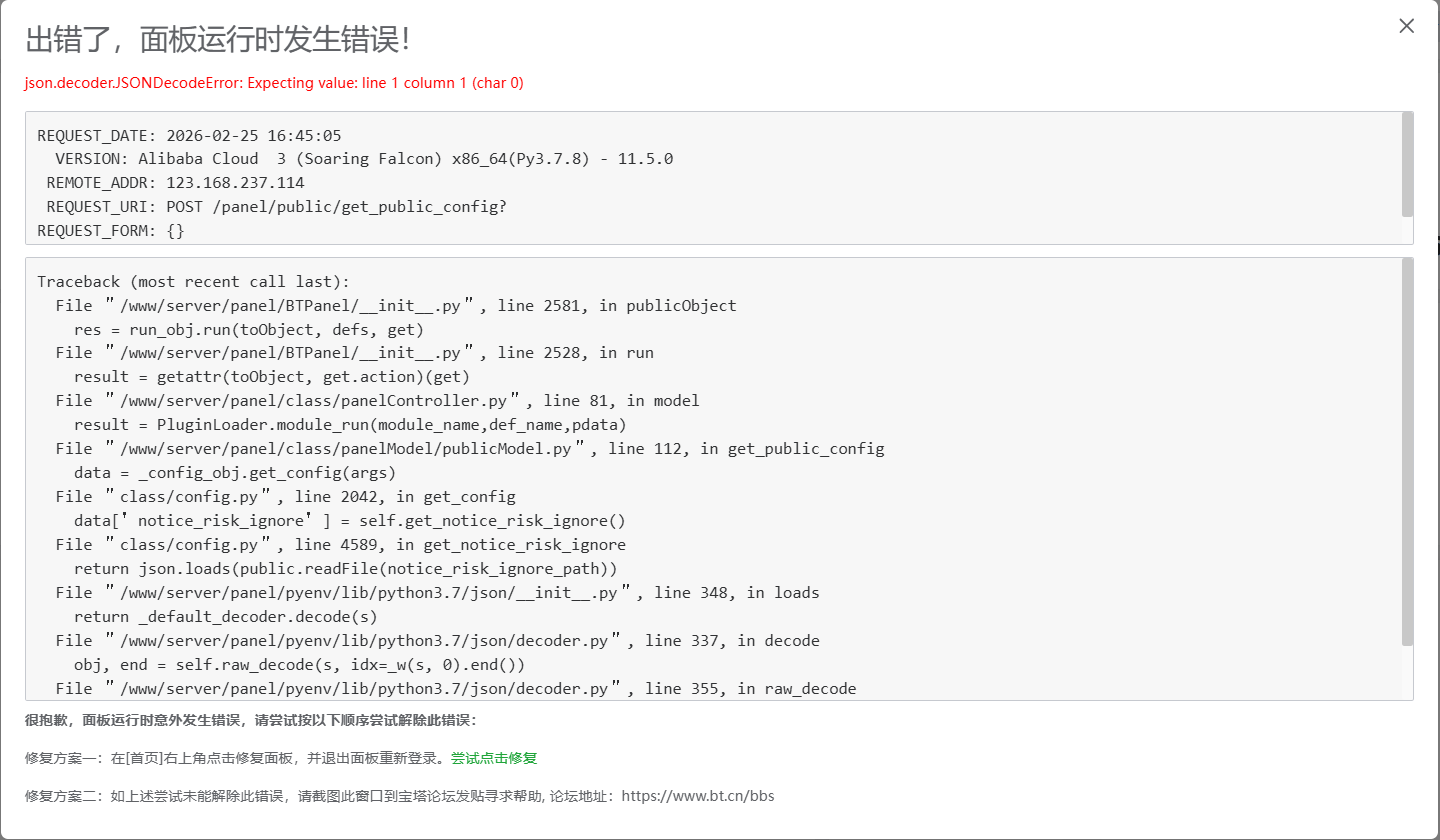This screenshot has height=840, width=1440.
Task: Select the red JSONDecodeError message text
Action: (x=272, y=83)
